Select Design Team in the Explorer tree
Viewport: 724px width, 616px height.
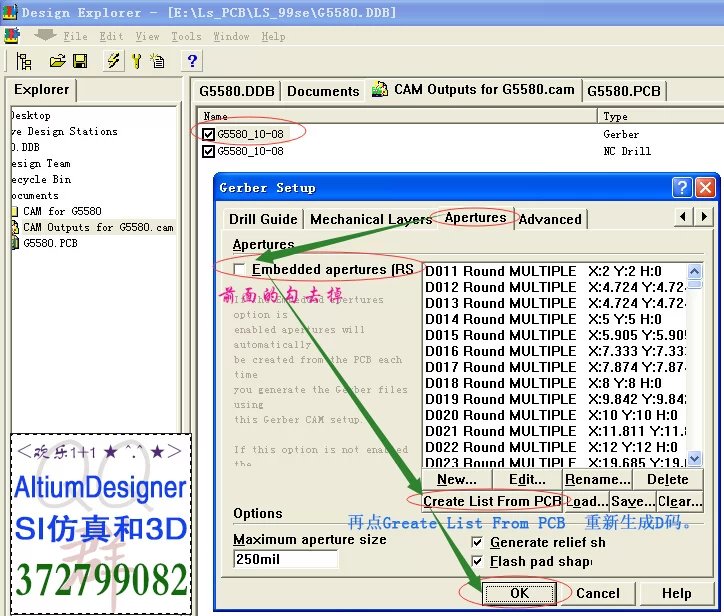click(x=41, y=163)
